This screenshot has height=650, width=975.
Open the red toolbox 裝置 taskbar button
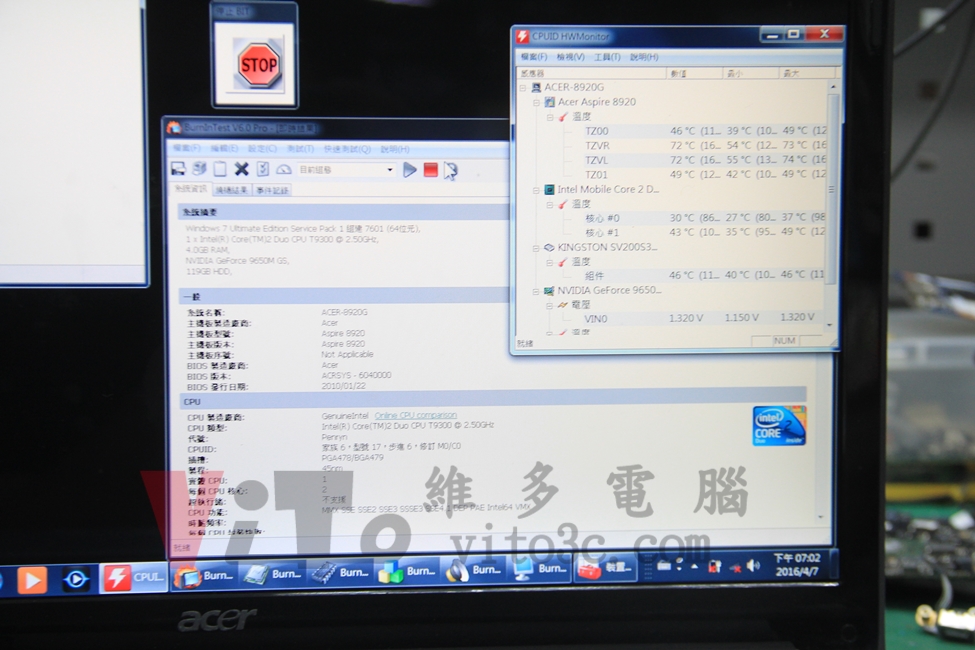coord(606,568)
